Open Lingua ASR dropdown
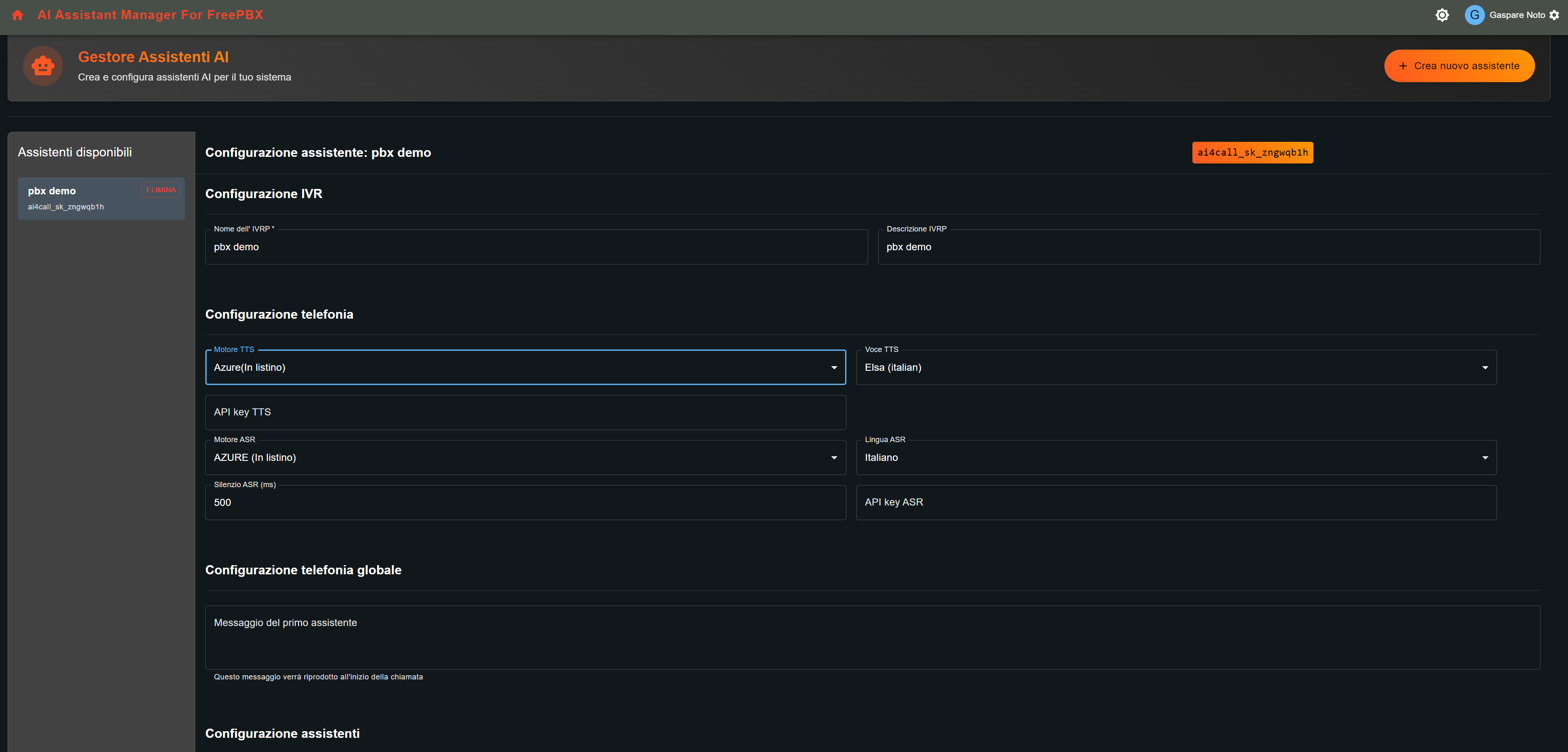Viewport: 1568px width, 752px height. [x=1176, y=458]
